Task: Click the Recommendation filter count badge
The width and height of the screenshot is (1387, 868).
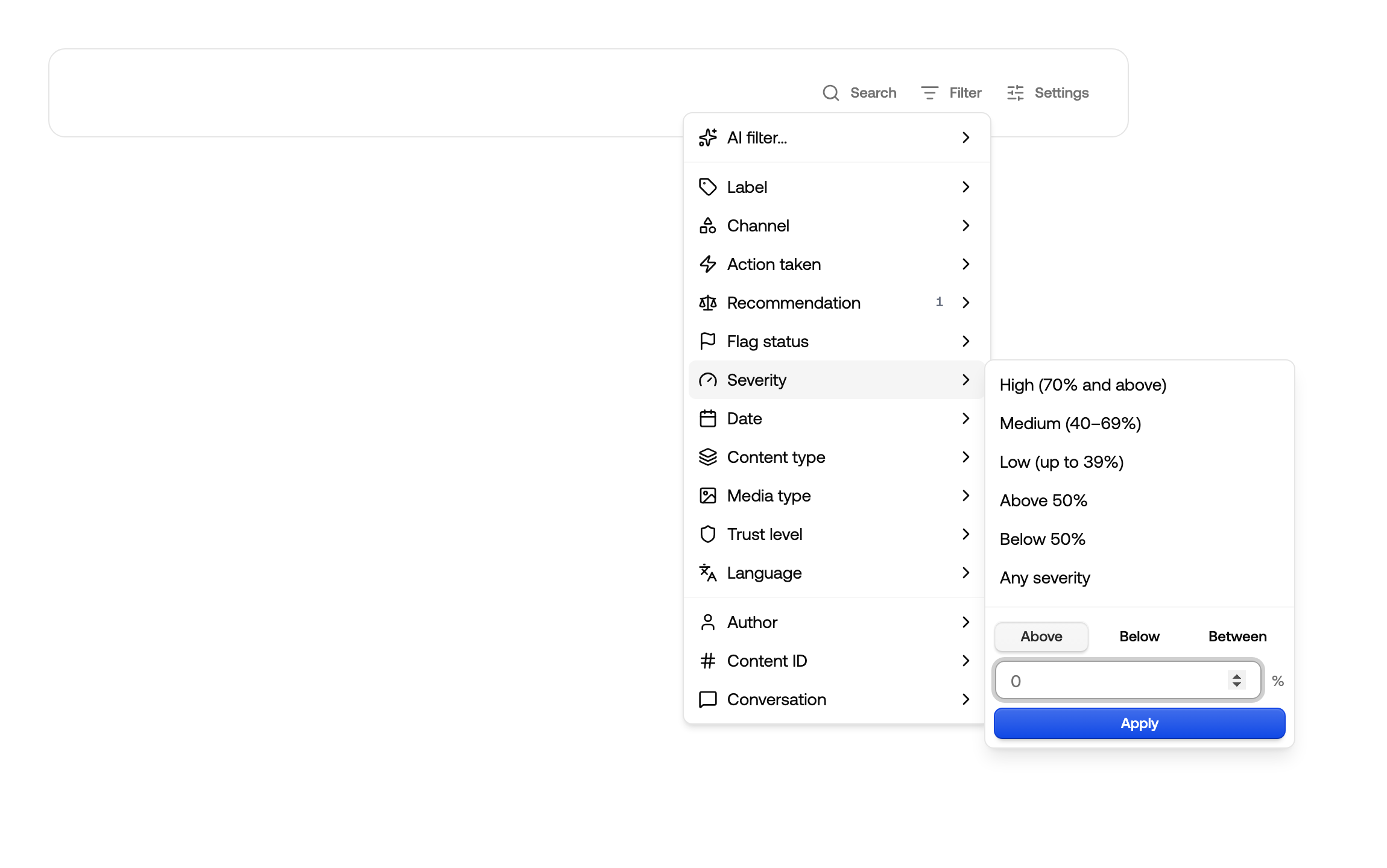Action: 939,302
